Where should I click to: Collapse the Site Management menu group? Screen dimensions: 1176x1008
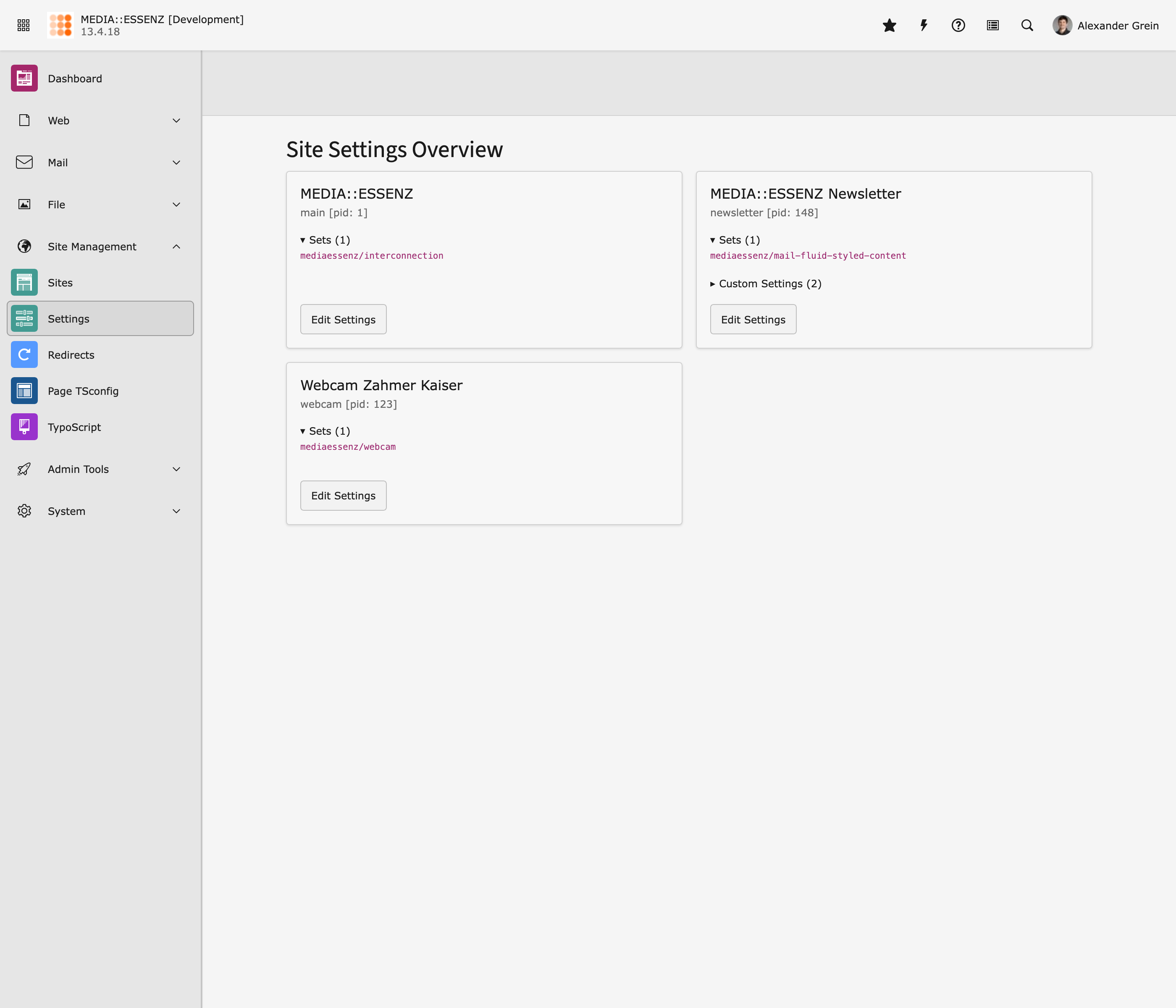click(x=176, y=246)
